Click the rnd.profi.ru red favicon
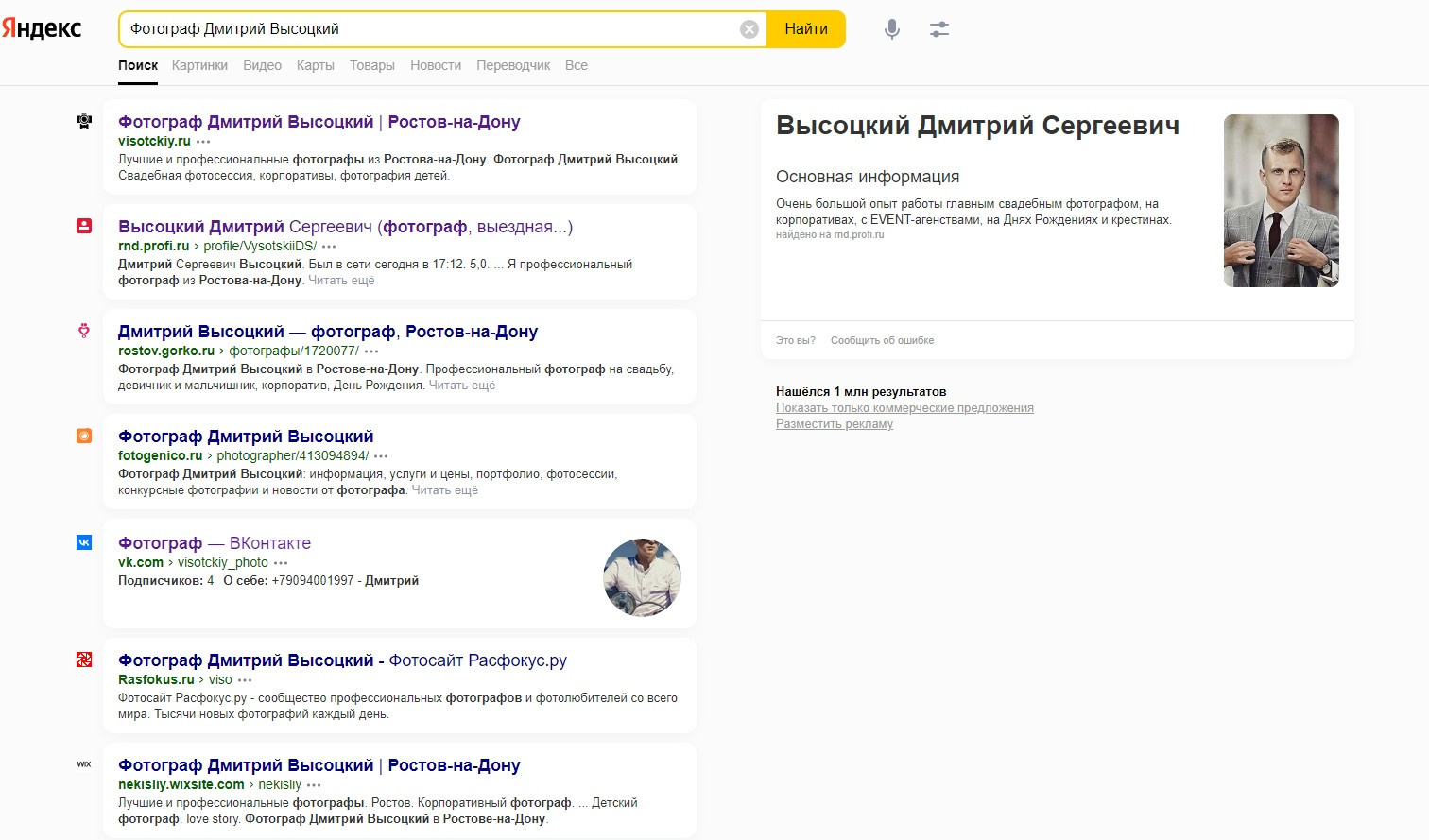 (84, 226)
